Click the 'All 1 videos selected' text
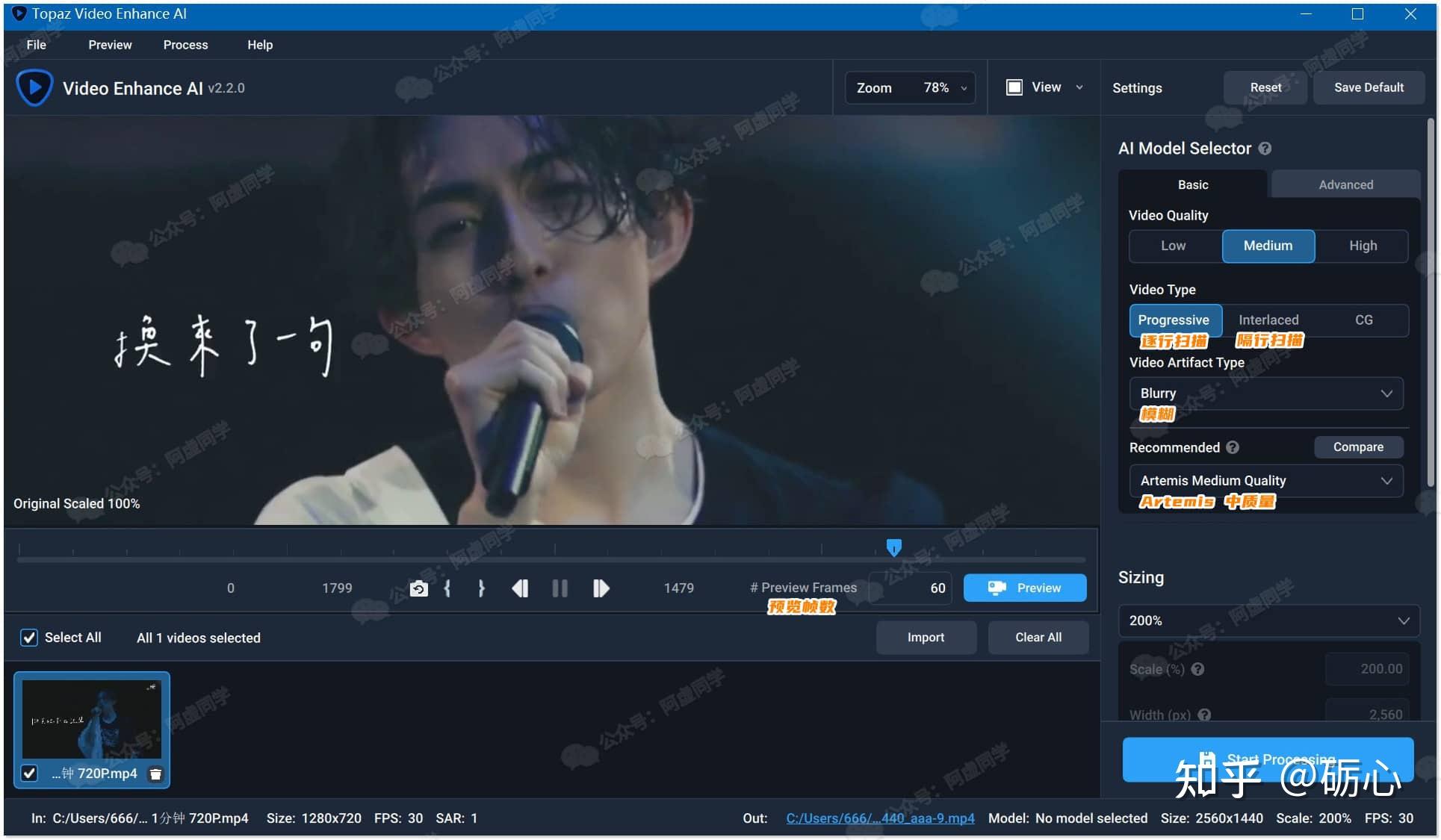The height and width of the screenshot is (840, 1441). point(199,638)
